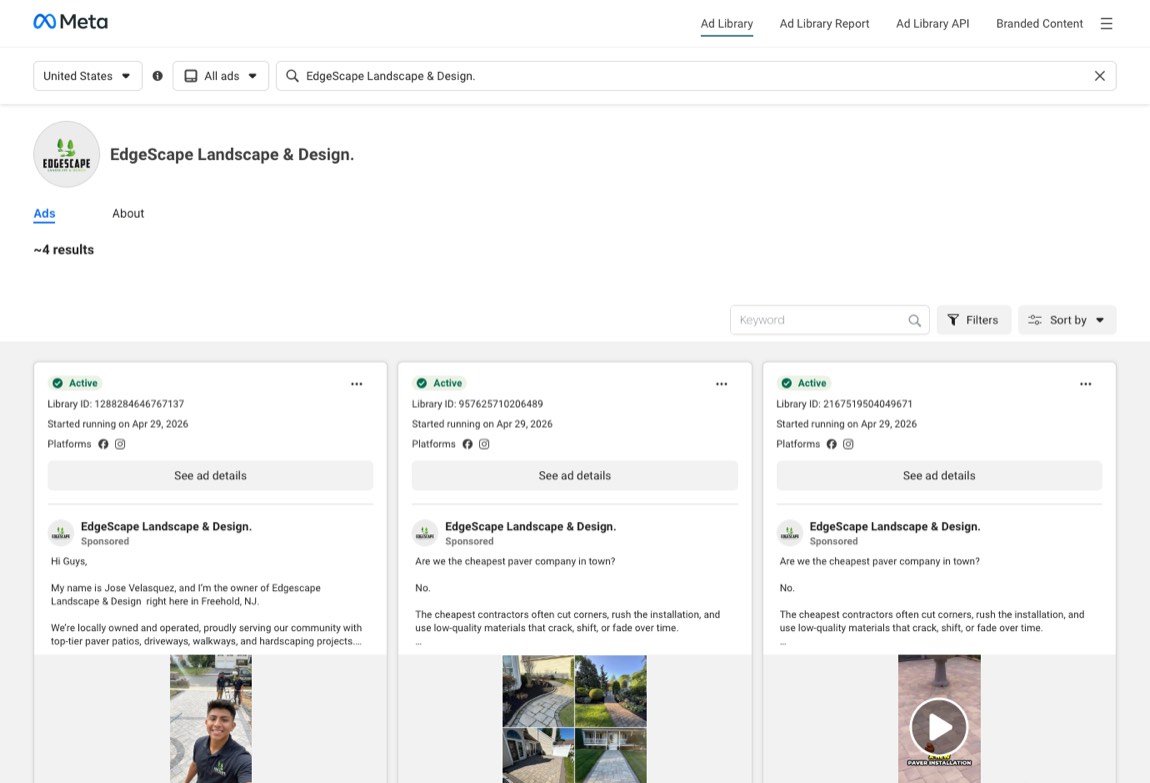Switch to the About tab
Viewport: 1150px width, 783px height.
(x=128, y=213)
